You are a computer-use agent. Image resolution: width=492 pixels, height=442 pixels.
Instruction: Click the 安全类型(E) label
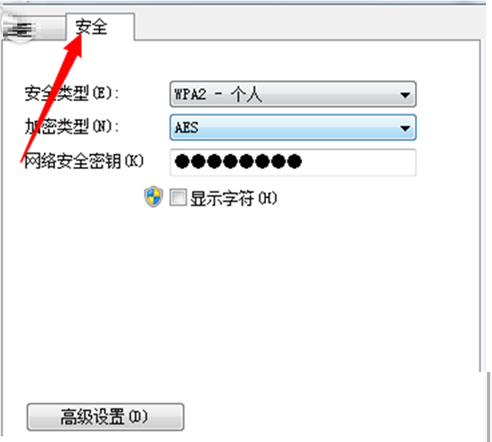pyautogui.click(x=72, y=93)
